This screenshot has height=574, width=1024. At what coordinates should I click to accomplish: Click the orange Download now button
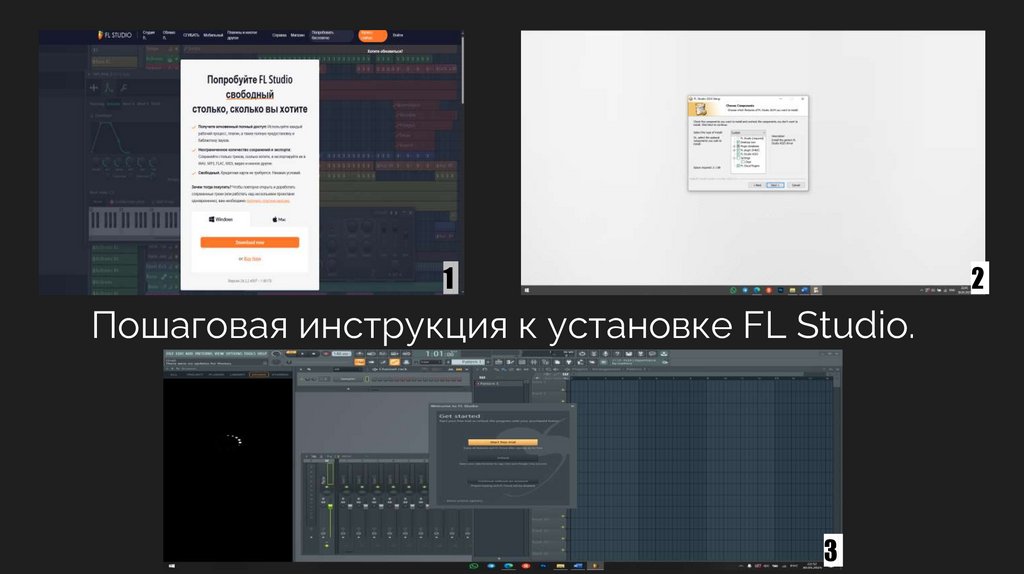249,242
